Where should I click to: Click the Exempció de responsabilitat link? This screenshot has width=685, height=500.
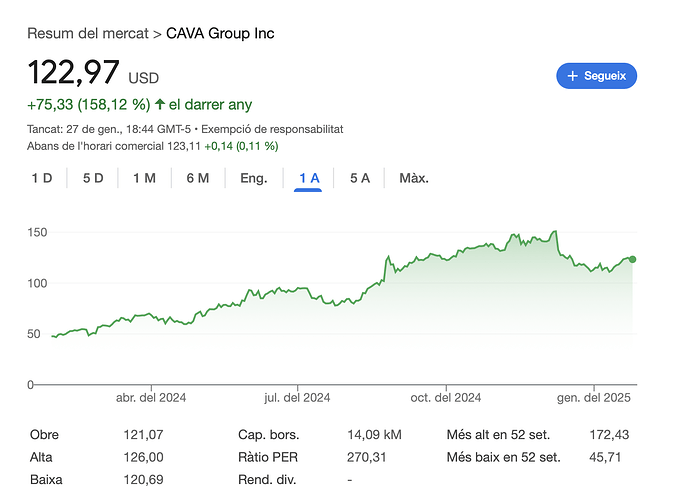click(x=272, y=129)
